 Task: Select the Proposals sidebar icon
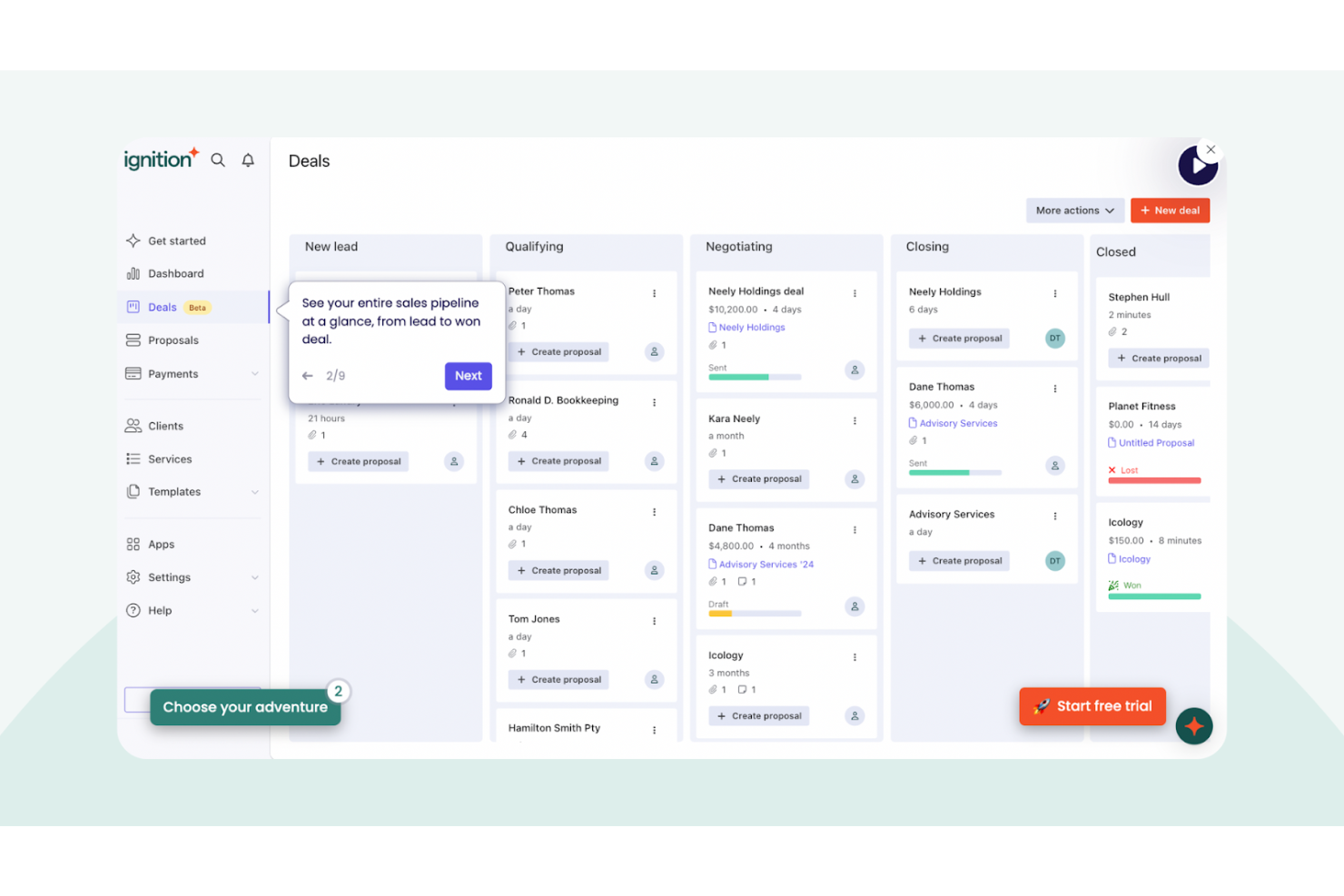133,340
